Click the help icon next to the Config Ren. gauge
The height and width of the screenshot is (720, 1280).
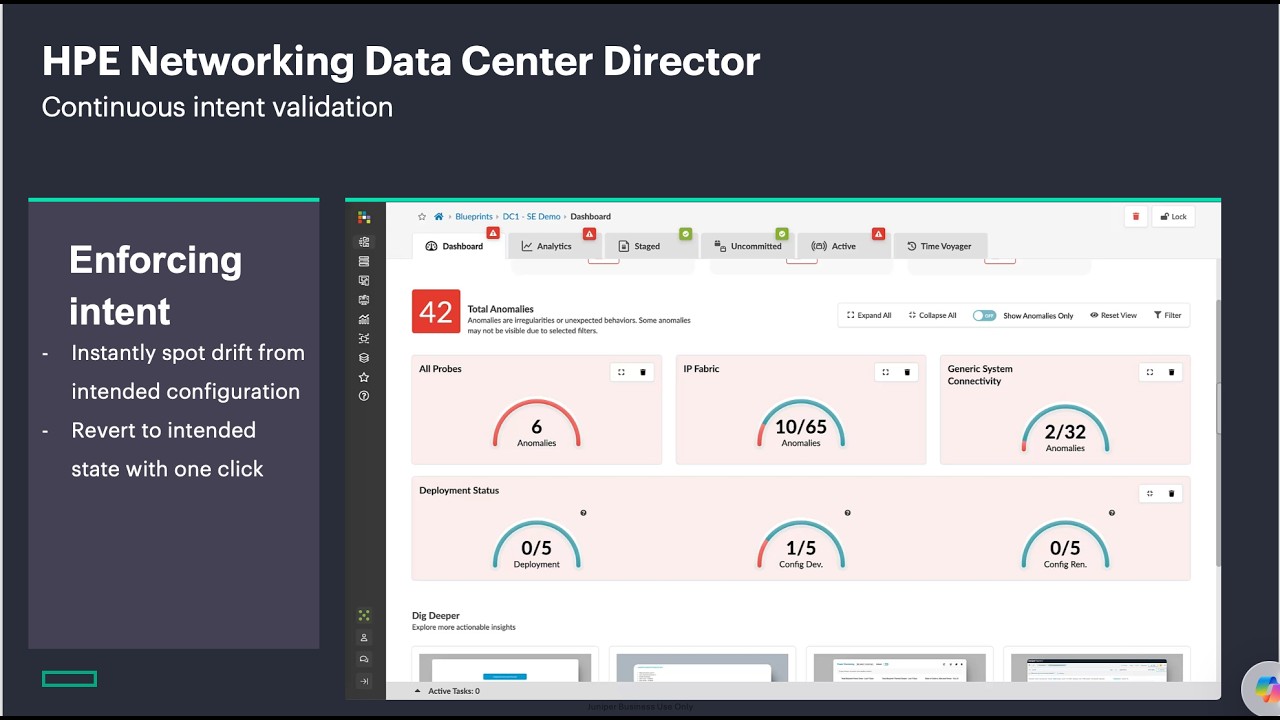click(x=1112, y=513)
